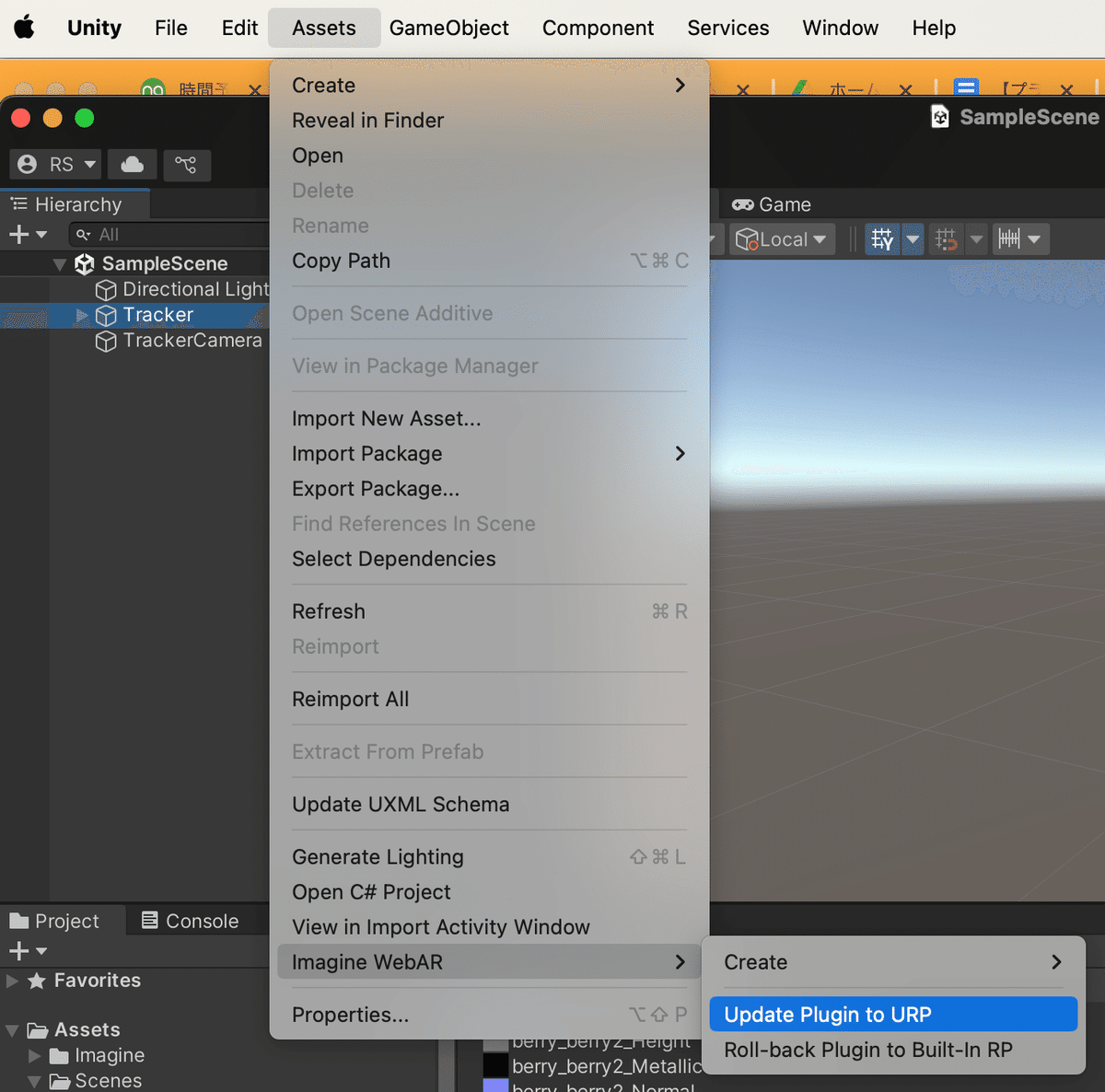1105x1092 pixels.
Task: Select the grid snapping icon in the Scene toolbar
Action: 945,238
